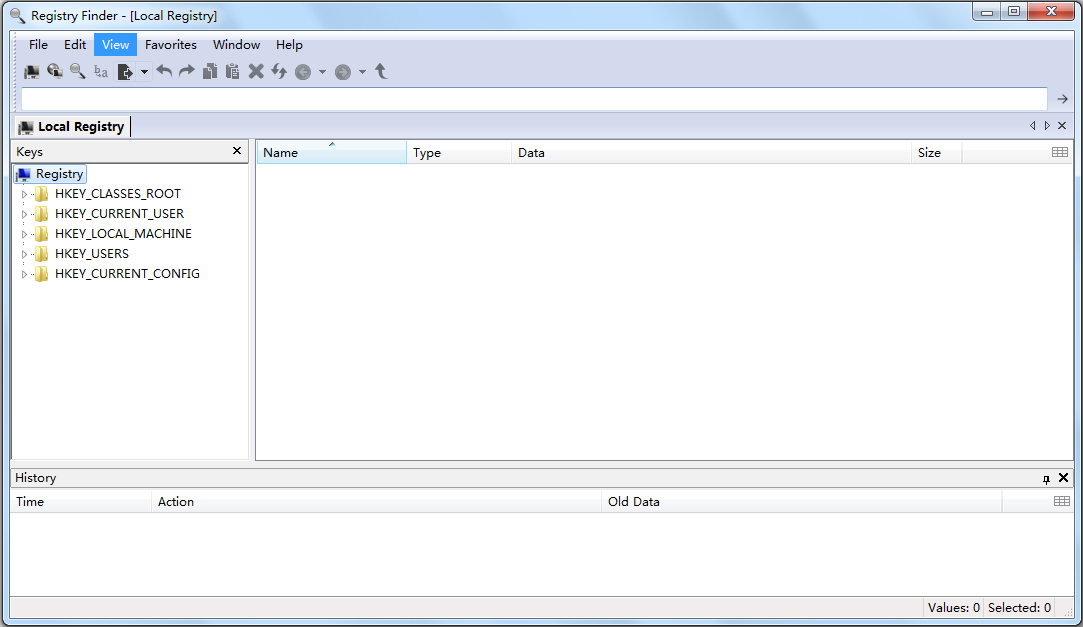Click the Go arrow beside address bar
Viewport: 1083px width, 627px height.
1062,99
